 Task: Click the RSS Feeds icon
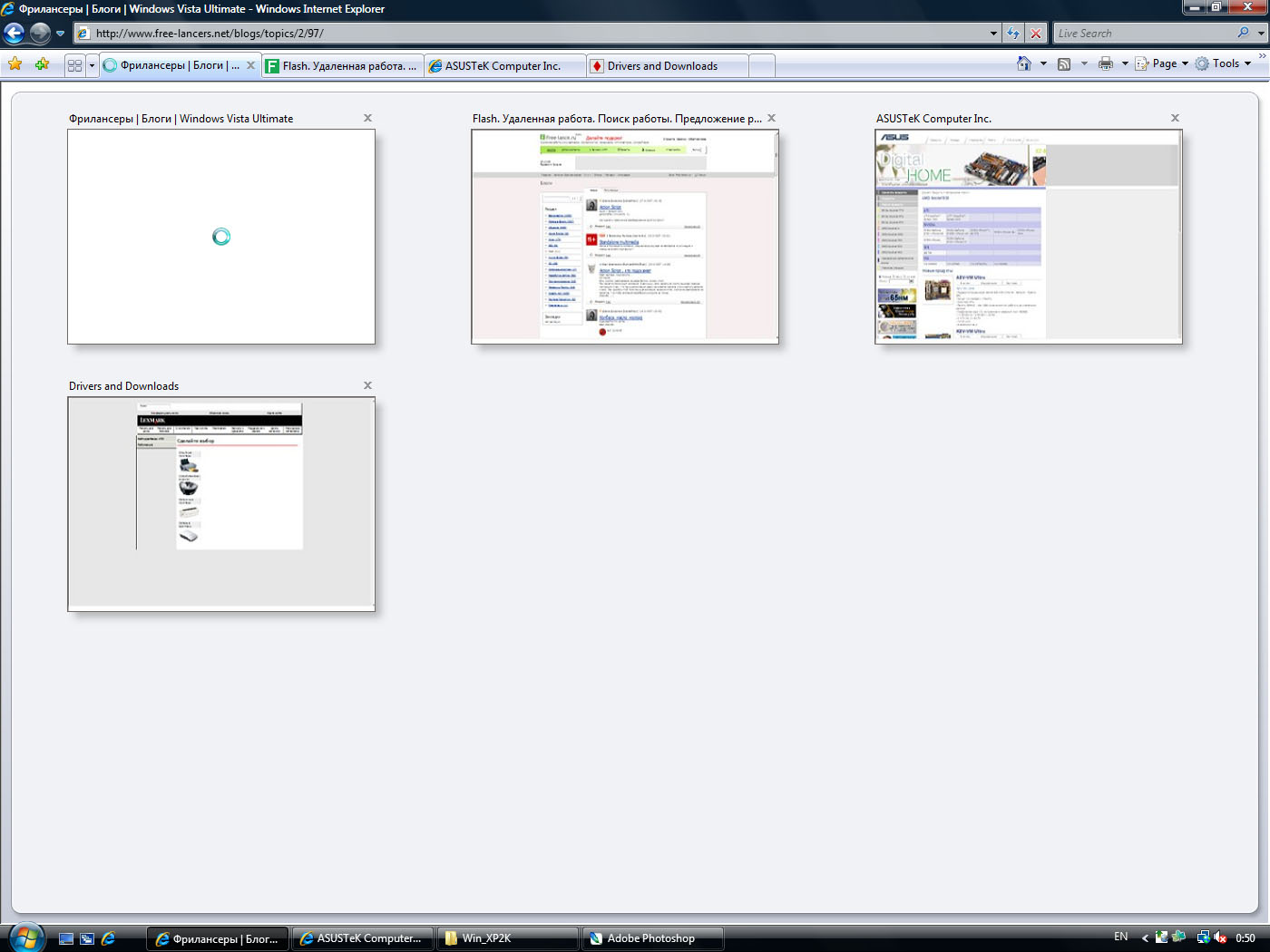pyautogui.click(x=1064, y=63)
